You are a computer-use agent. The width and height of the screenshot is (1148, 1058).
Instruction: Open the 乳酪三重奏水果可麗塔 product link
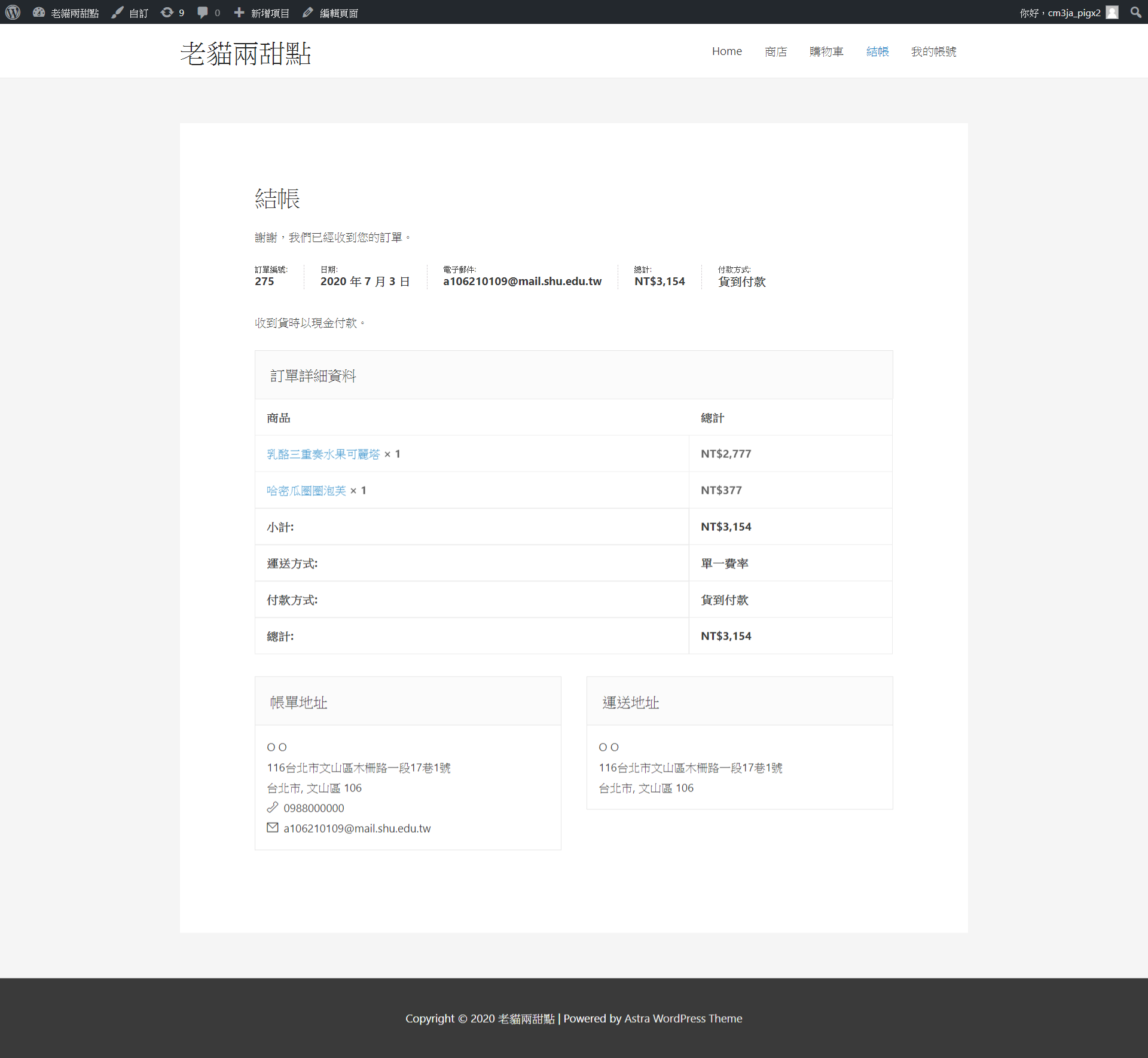(323, 454)
